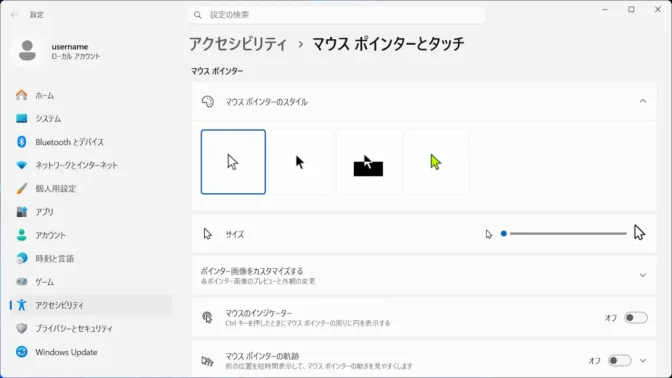This screenshot has width=672, height=378.
Task: Collapse マウス ポインターのスタイル section
Action: coord(642,101)
